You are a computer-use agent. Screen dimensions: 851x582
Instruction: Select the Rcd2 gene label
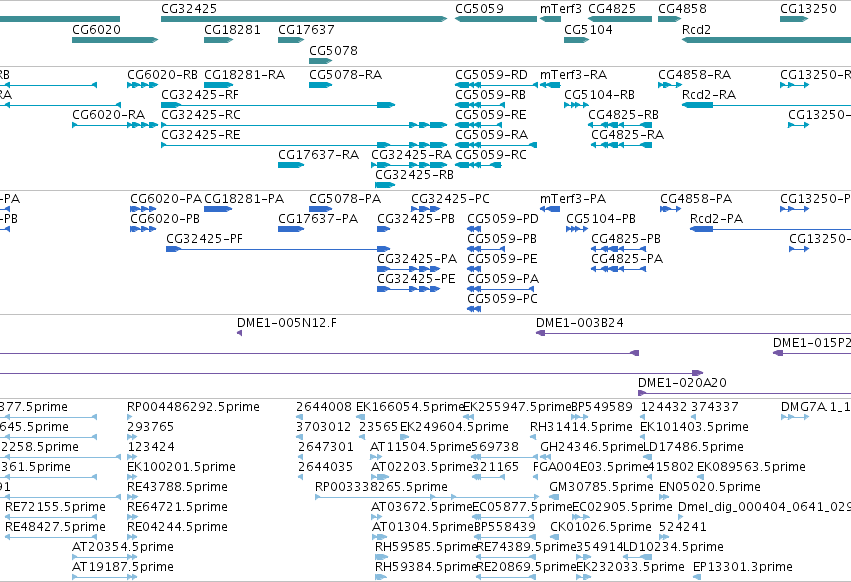(x=696, y=29)
